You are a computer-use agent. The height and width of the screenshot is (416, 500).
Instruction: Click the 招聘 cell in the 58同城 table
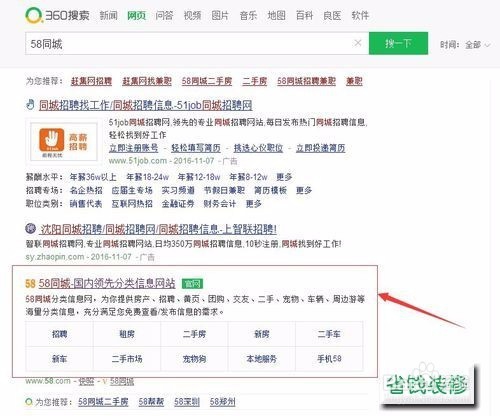click(x=60, y=334)
